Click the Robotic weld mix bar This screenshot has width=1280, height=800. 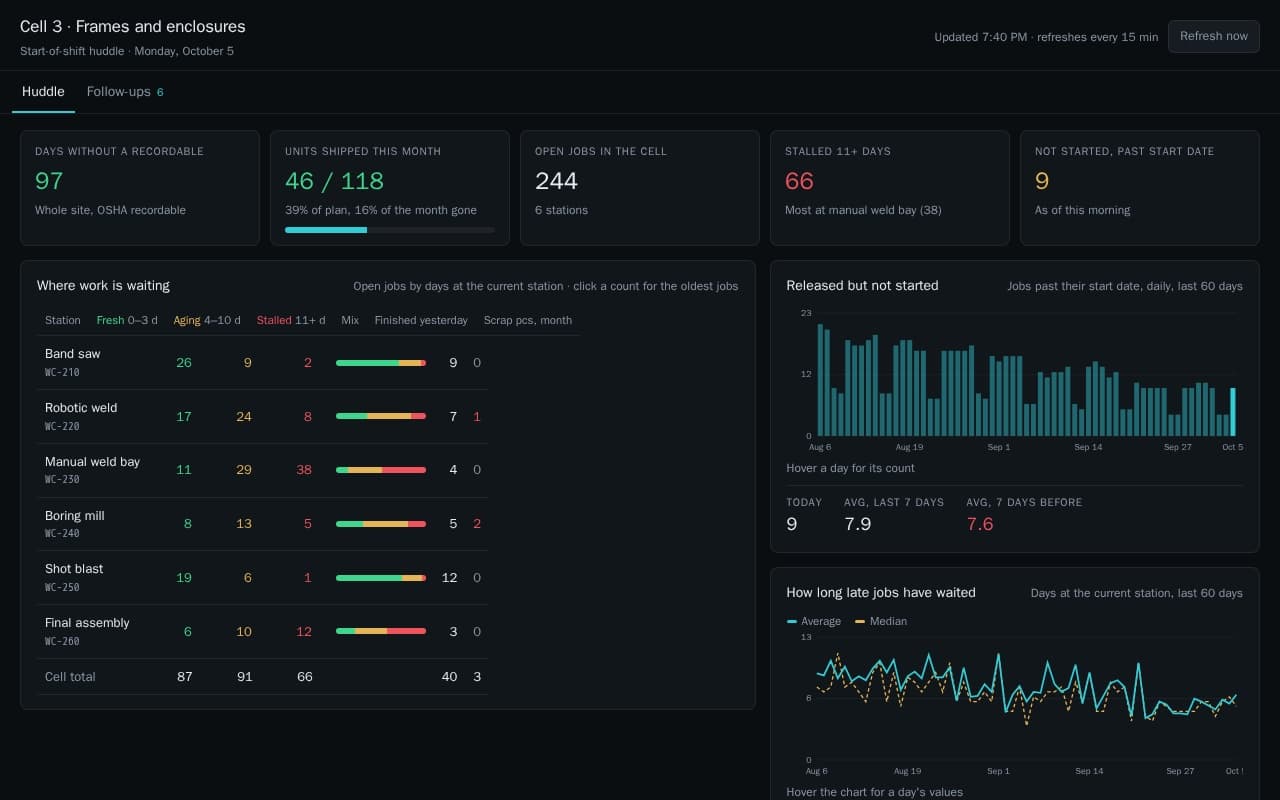click(381, 416)
